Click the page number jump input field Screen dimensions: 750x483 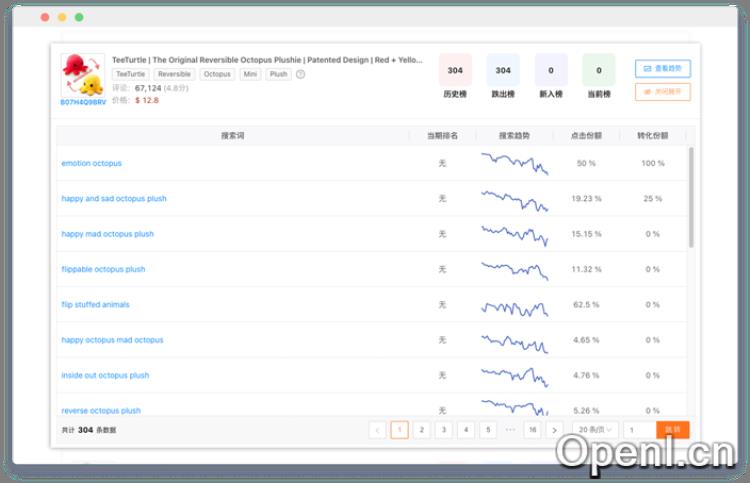[636, 430]
